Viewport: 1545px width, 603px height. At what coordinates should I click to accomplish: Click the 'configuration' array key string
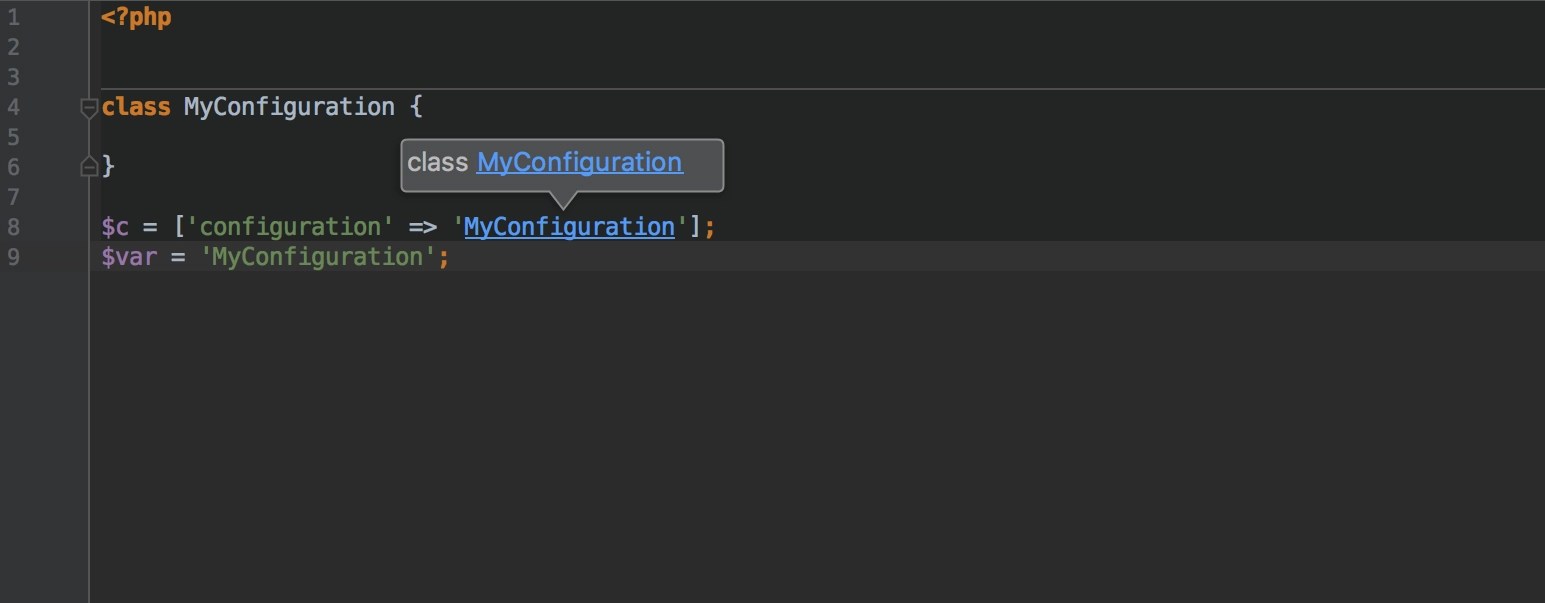click(290, 227)
